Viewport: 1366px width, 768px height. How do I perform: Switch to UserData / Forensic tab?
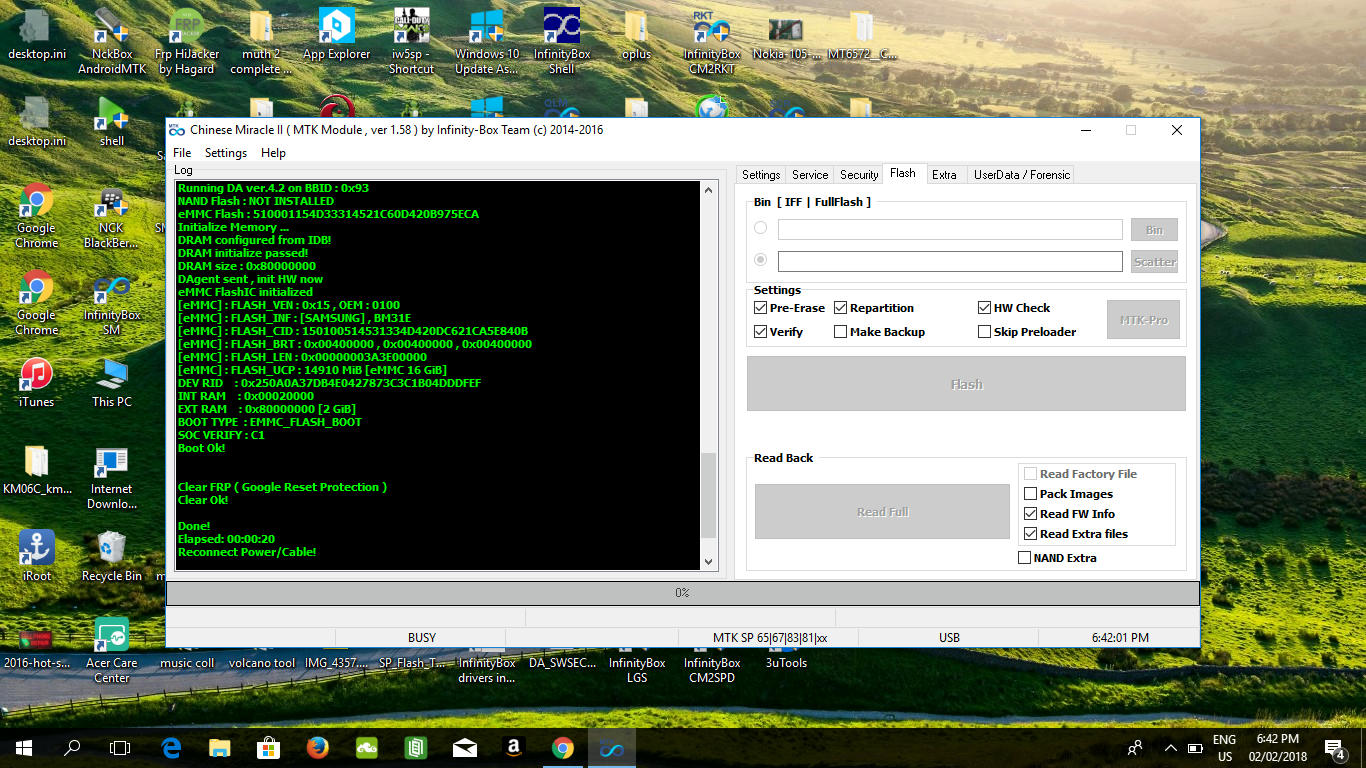coord(1022,175)
